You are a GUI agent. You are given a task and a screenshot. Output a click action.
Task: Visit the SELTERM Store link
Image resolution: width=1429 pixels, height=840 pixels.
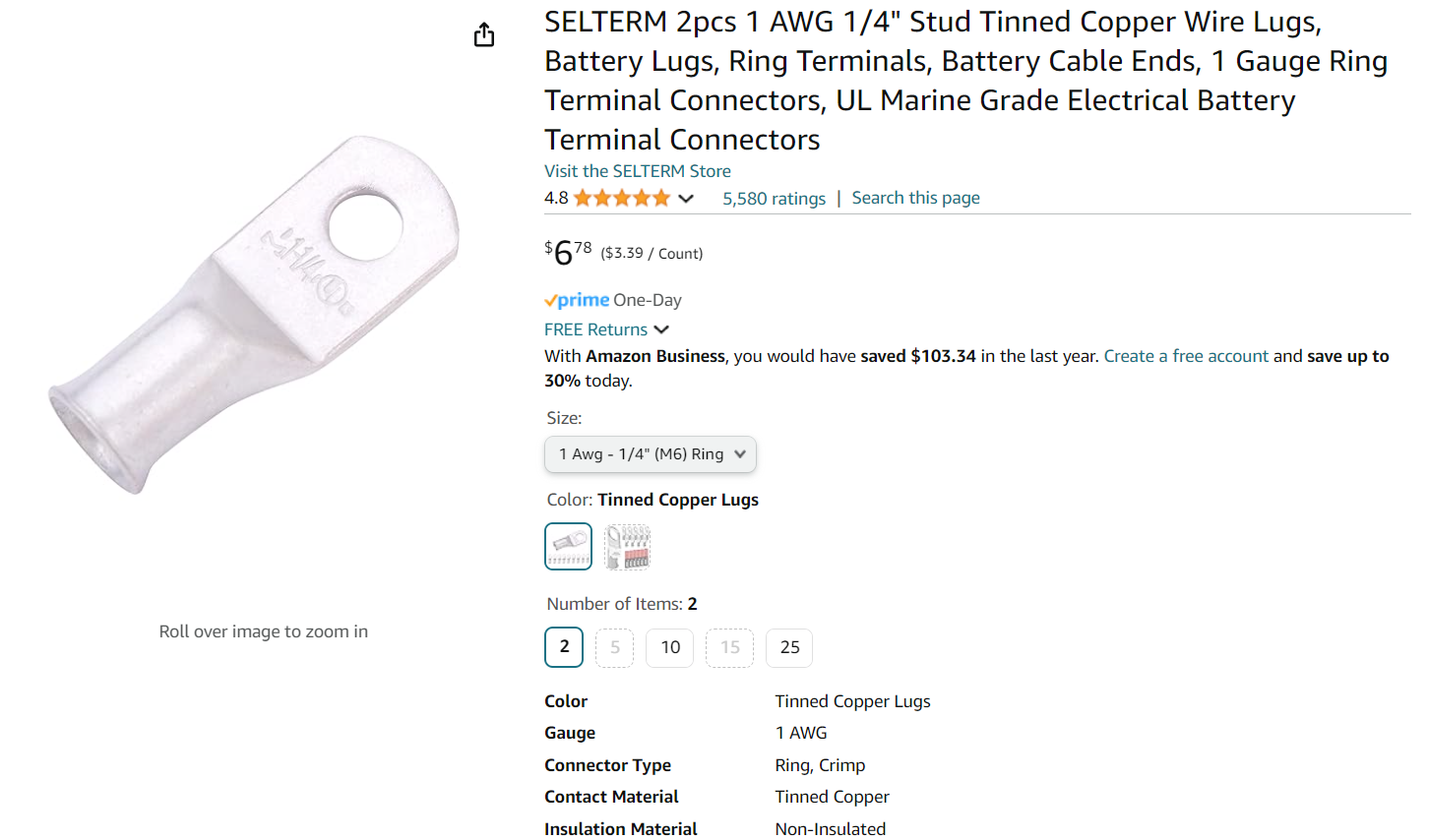click(x=638, y=171)
